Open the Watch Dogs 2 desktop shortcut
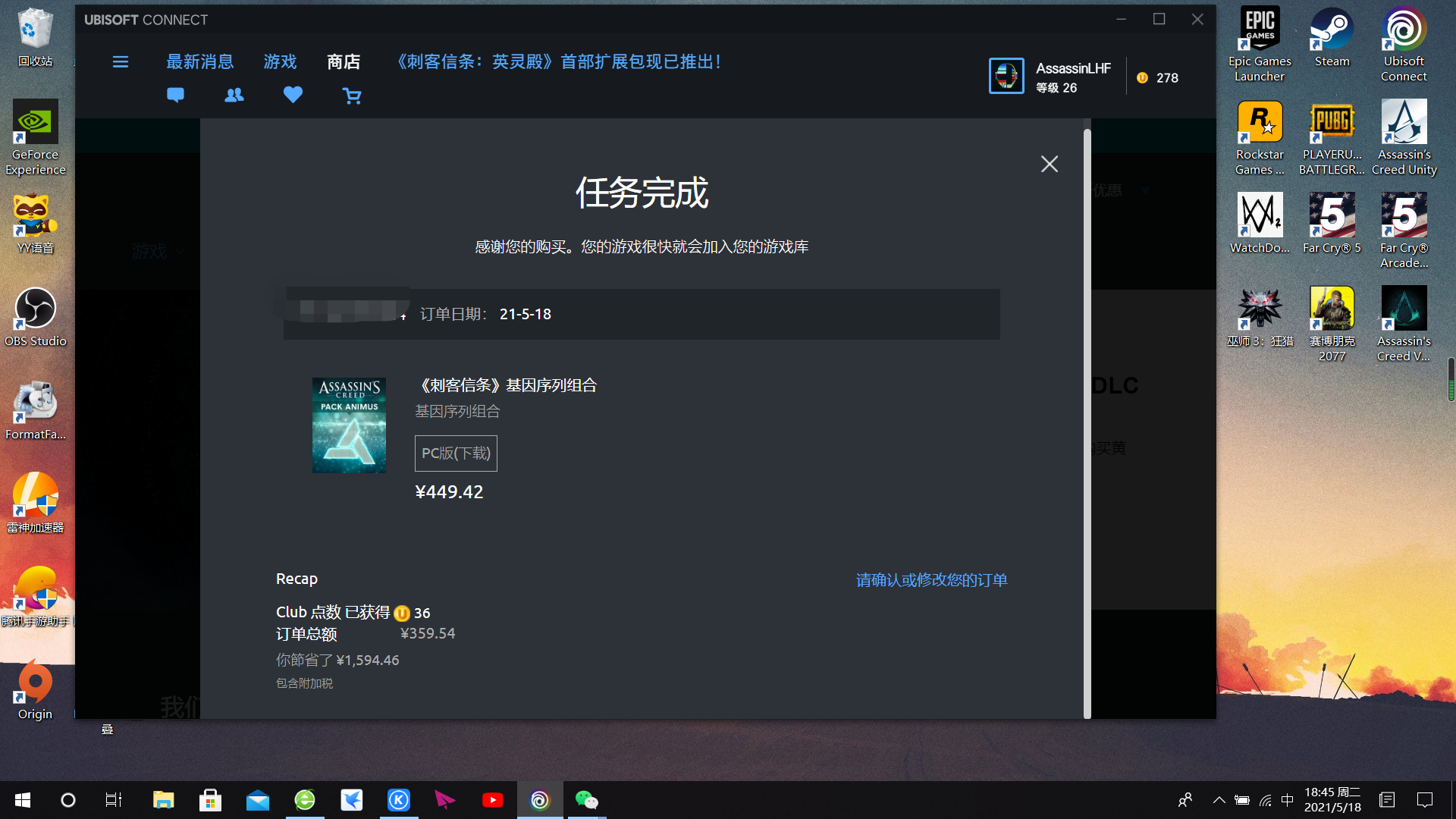 [x=1260, y=224]
